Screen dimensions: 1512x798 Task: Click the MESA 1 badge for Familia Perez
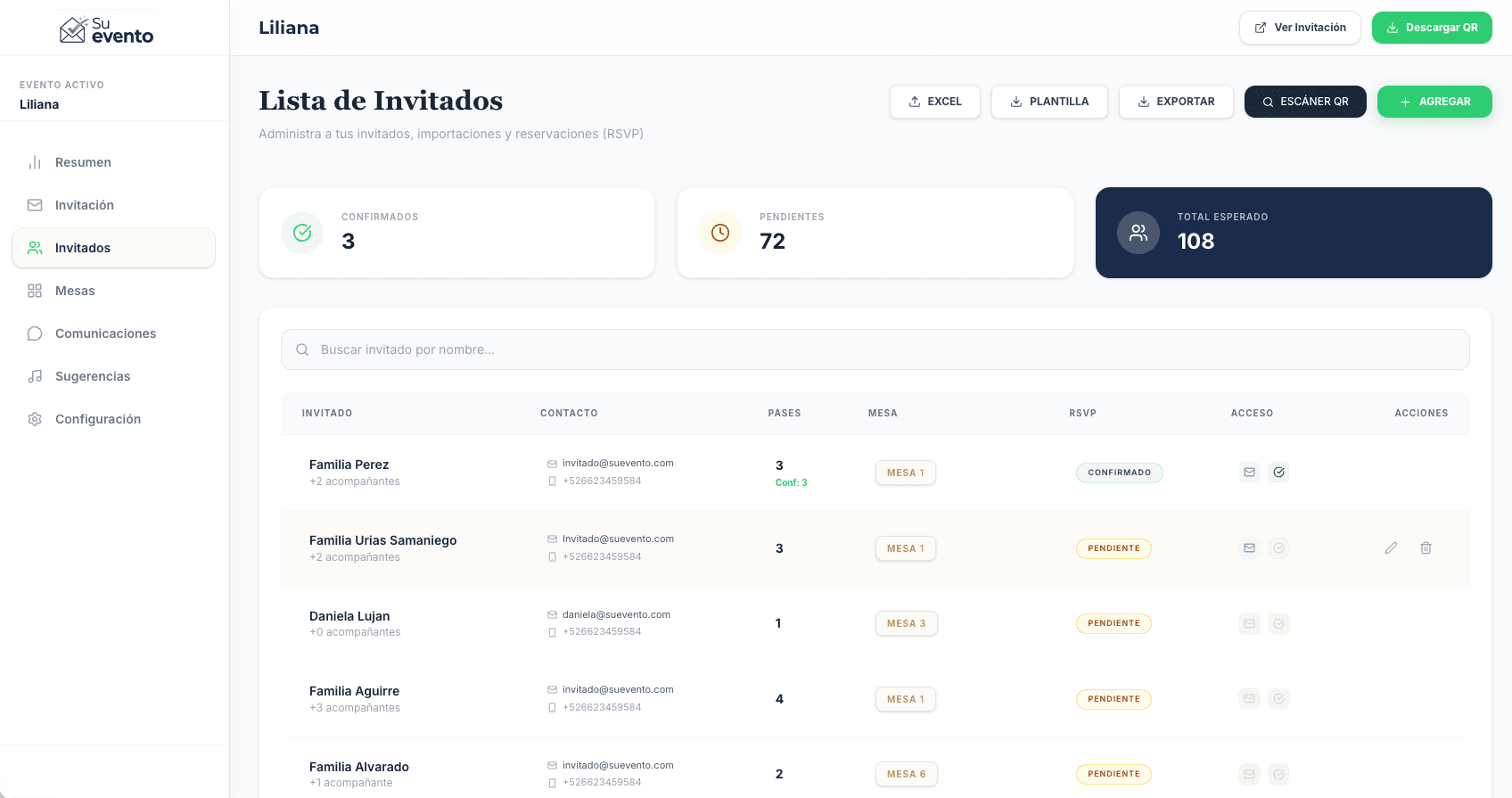(x=906, y=473)
